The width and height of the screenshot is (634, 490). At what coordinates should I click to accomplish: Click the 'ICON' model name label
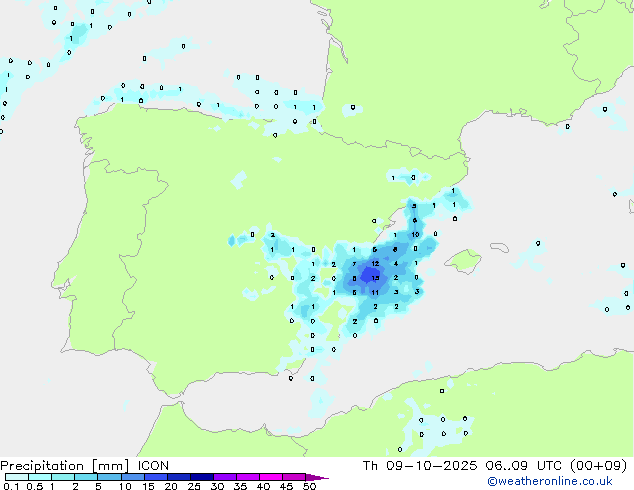(153, 466)
